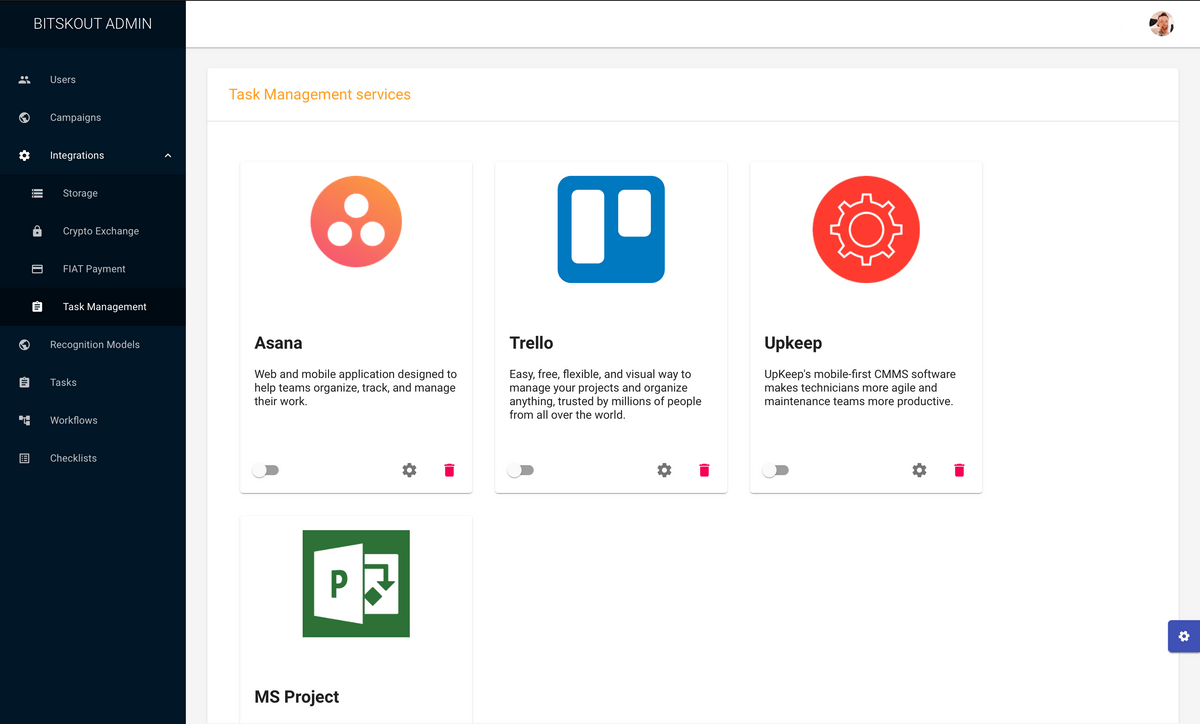Click the FIAT Payment credit card icon

pyautogui.click(x=37, y=269)
